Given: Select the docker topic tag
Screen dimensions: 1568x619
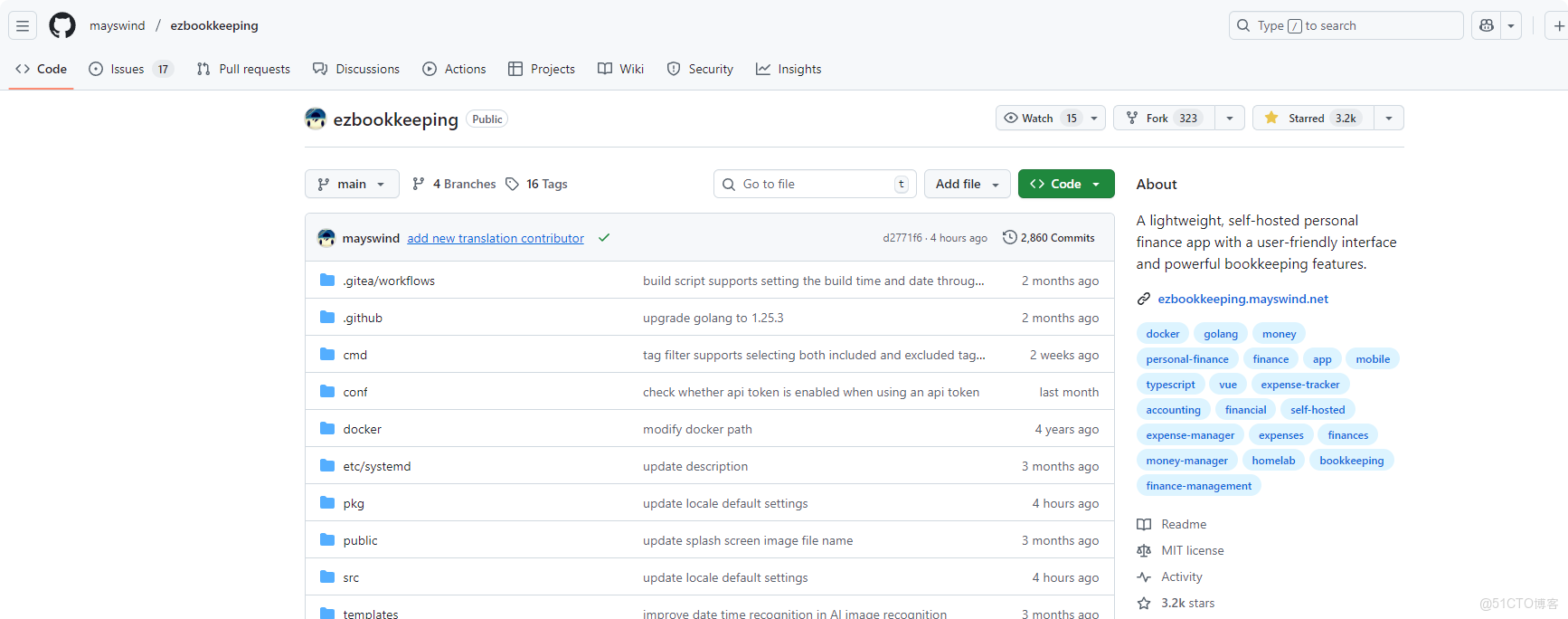Looking at the screenshot, I should coord(1162,334).
